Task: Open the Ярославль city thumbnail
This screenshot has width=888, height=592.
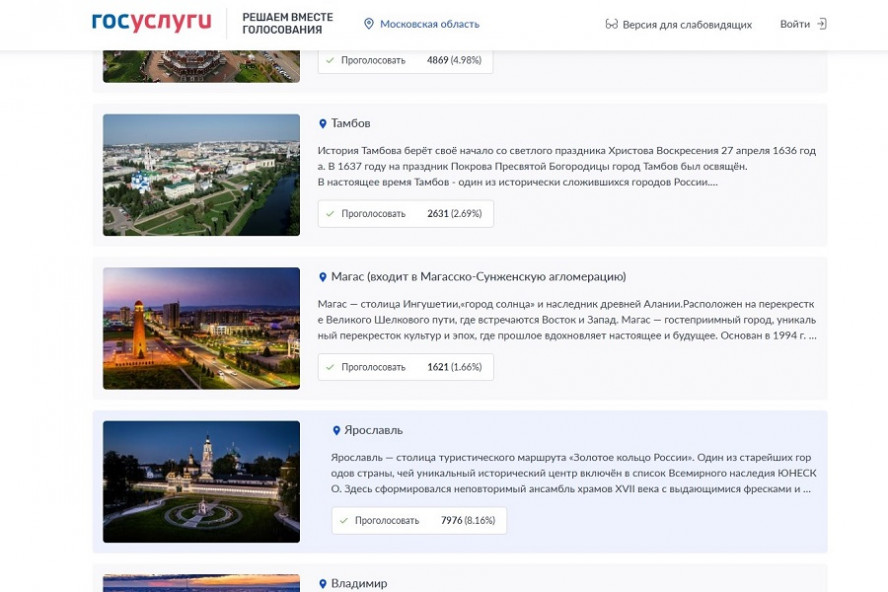Action: [x=202, y=482]
